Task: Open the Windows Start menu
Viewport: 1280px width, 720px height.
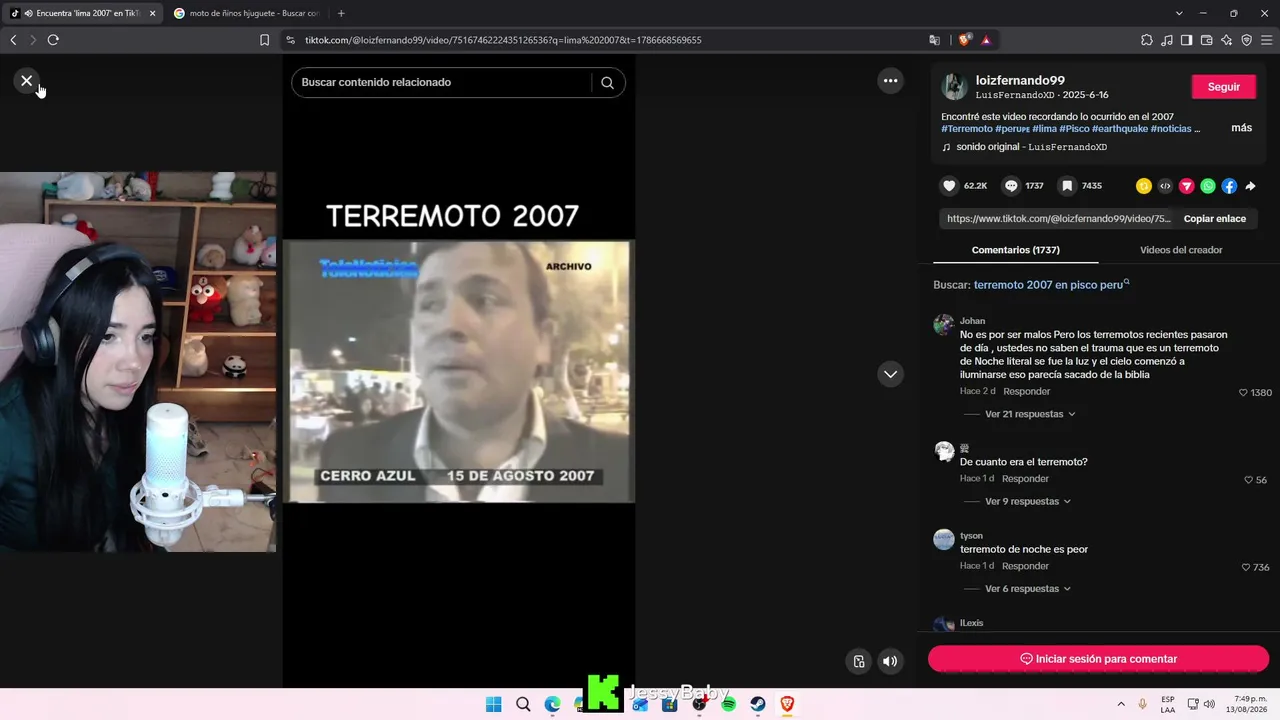Action: tap(493, 704)
